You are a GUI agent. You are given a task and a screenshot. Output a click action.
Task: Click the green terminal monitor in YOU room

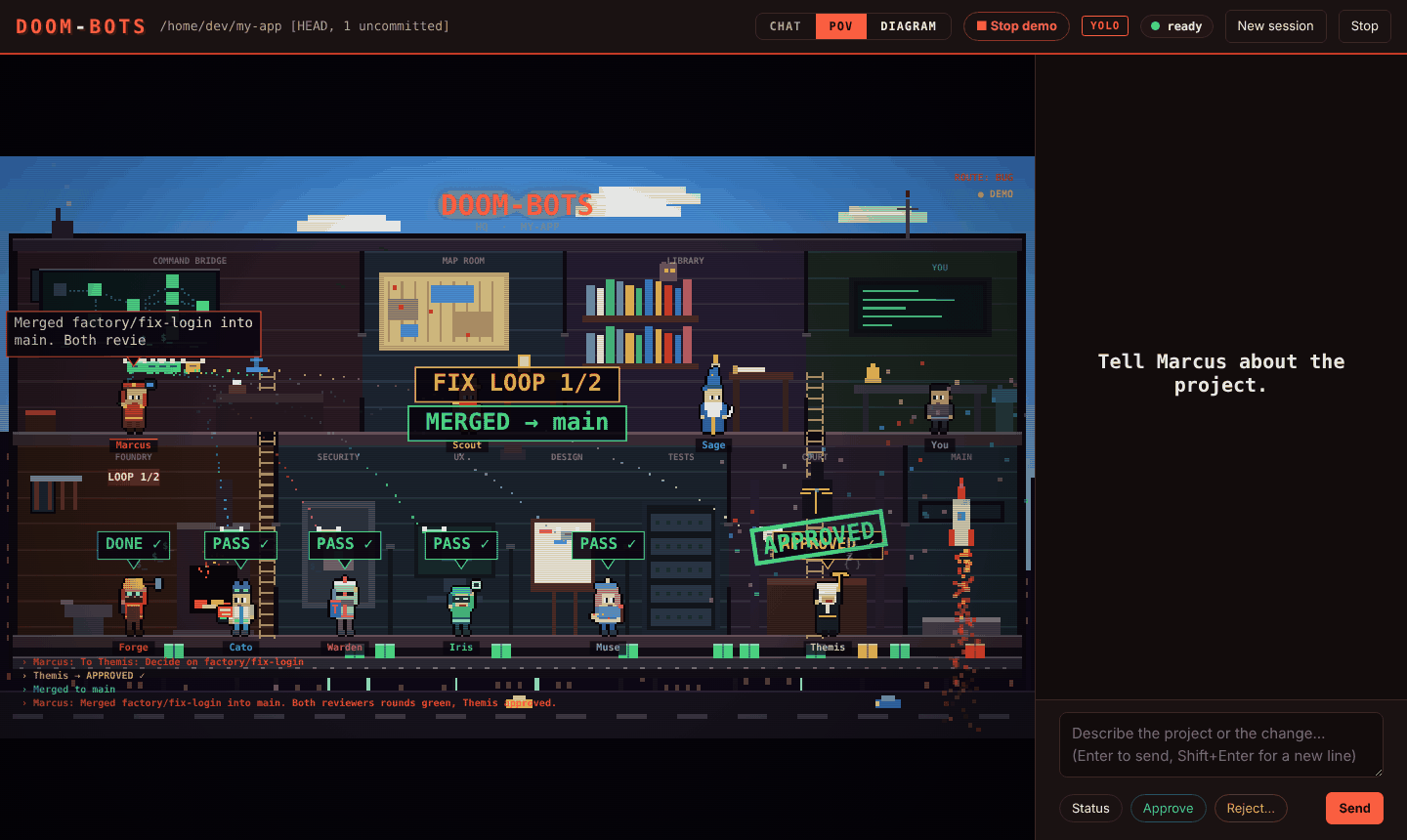pos(920,307)
